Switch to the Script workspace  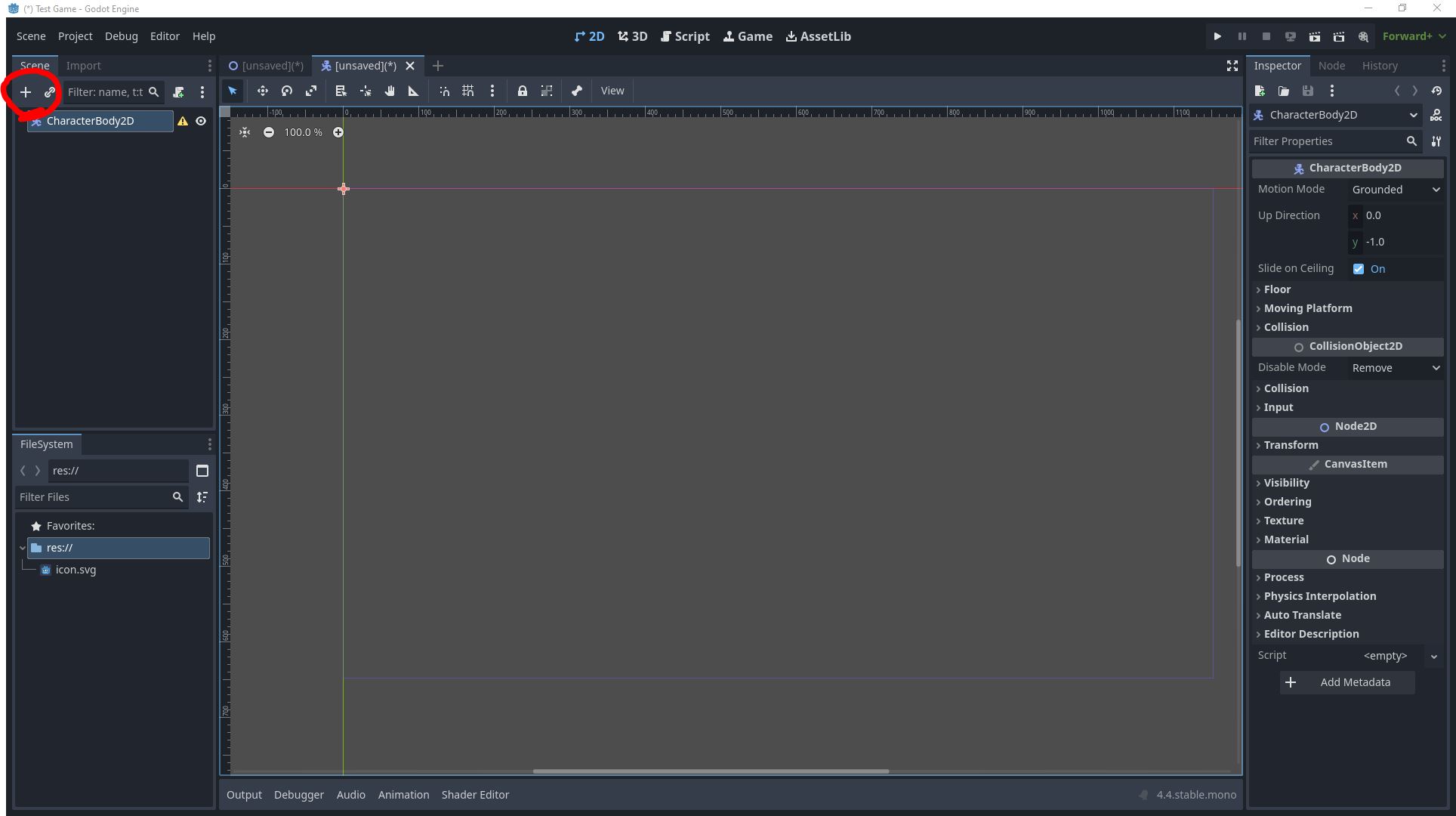pyautogui.click(x=685, y=36)
